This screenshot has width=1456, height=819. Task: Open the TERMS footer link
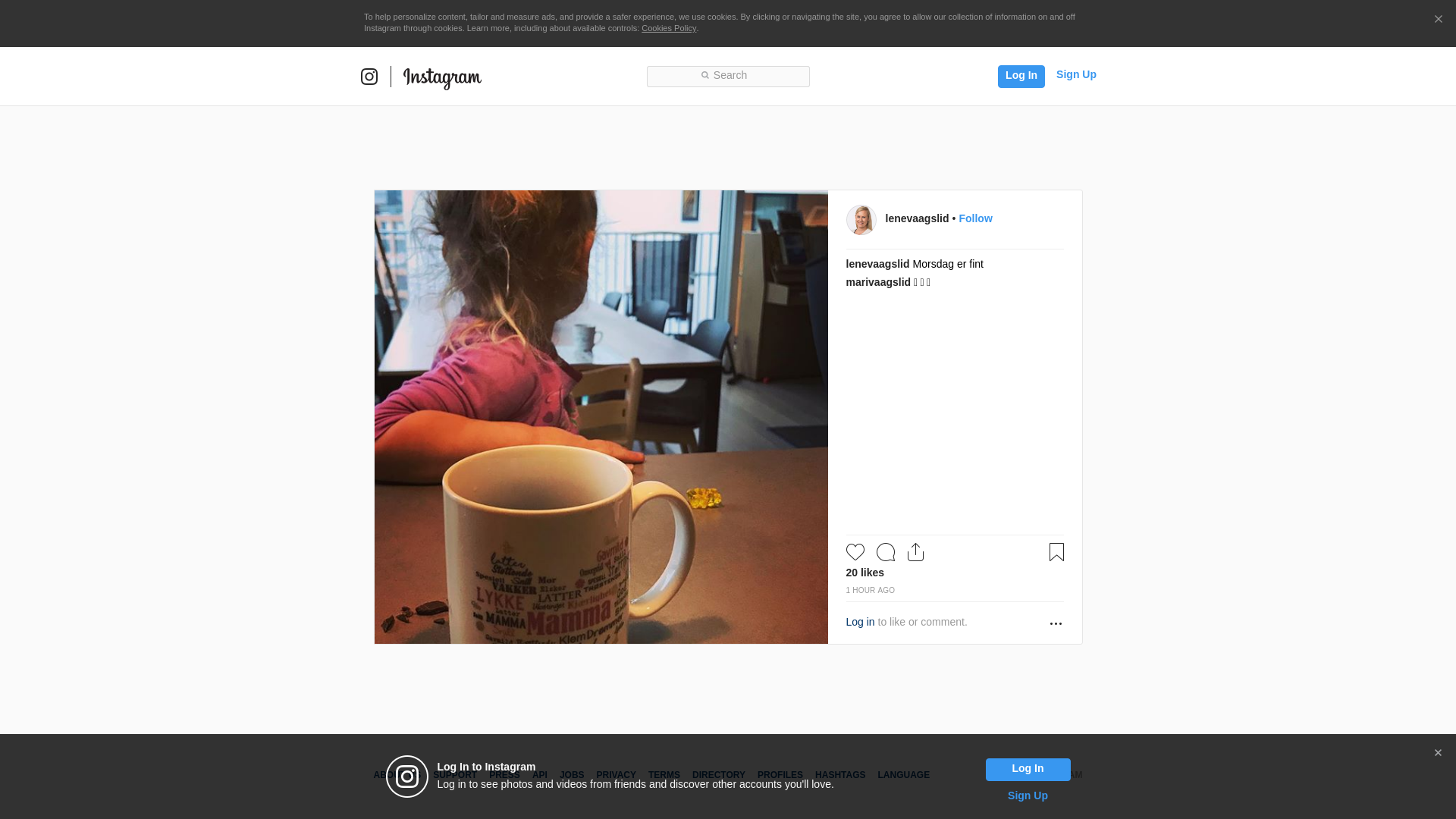664,775
